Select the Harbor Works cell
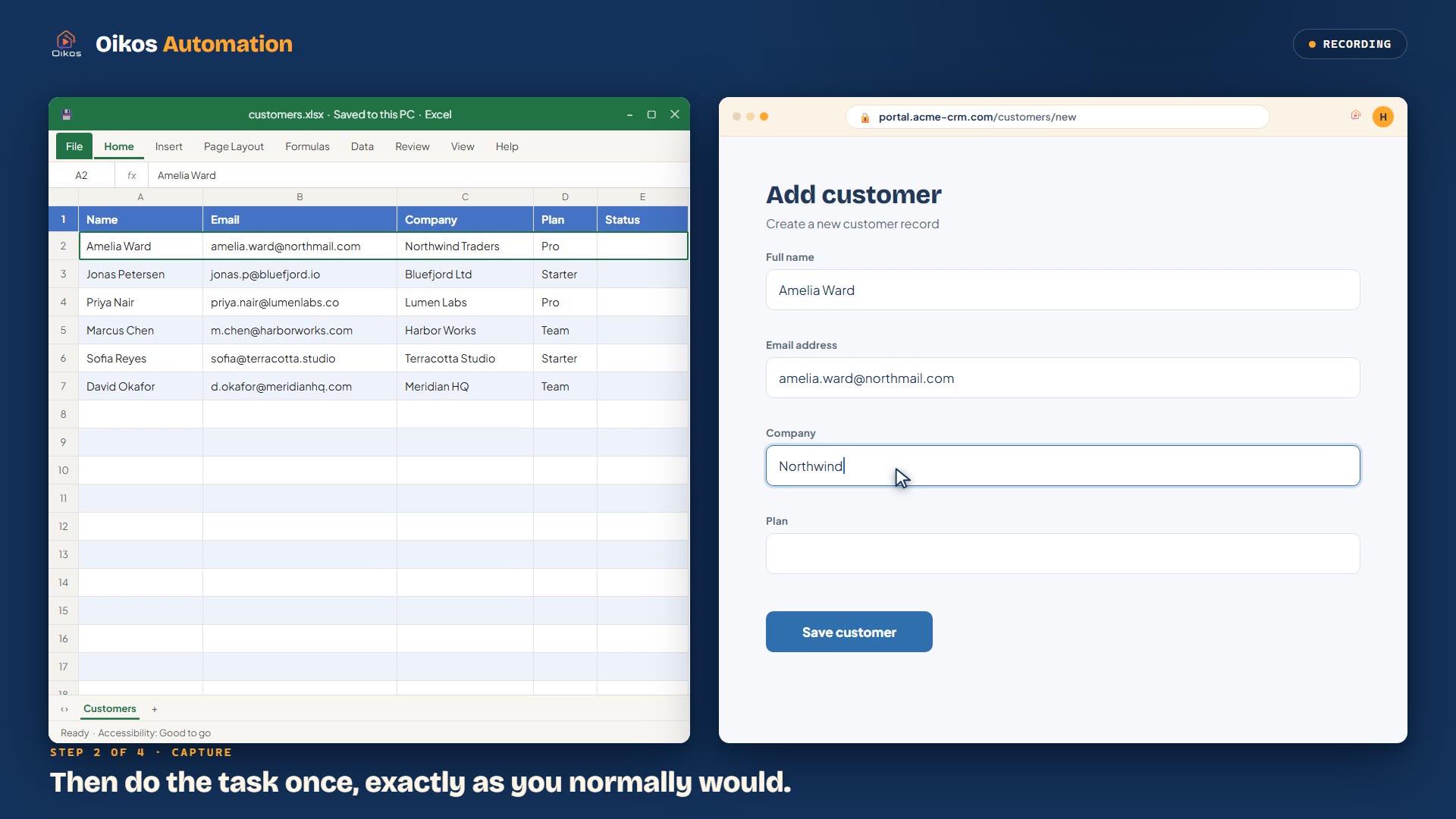The width and height of the screenshot is (1456, 819). (x=465, y=330)
